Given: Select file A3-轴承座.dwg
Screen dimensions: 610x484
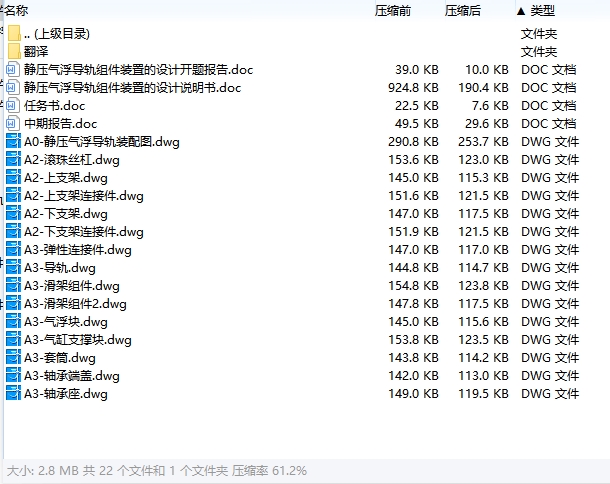Looking at the screenshot, I should click(66, 393).
